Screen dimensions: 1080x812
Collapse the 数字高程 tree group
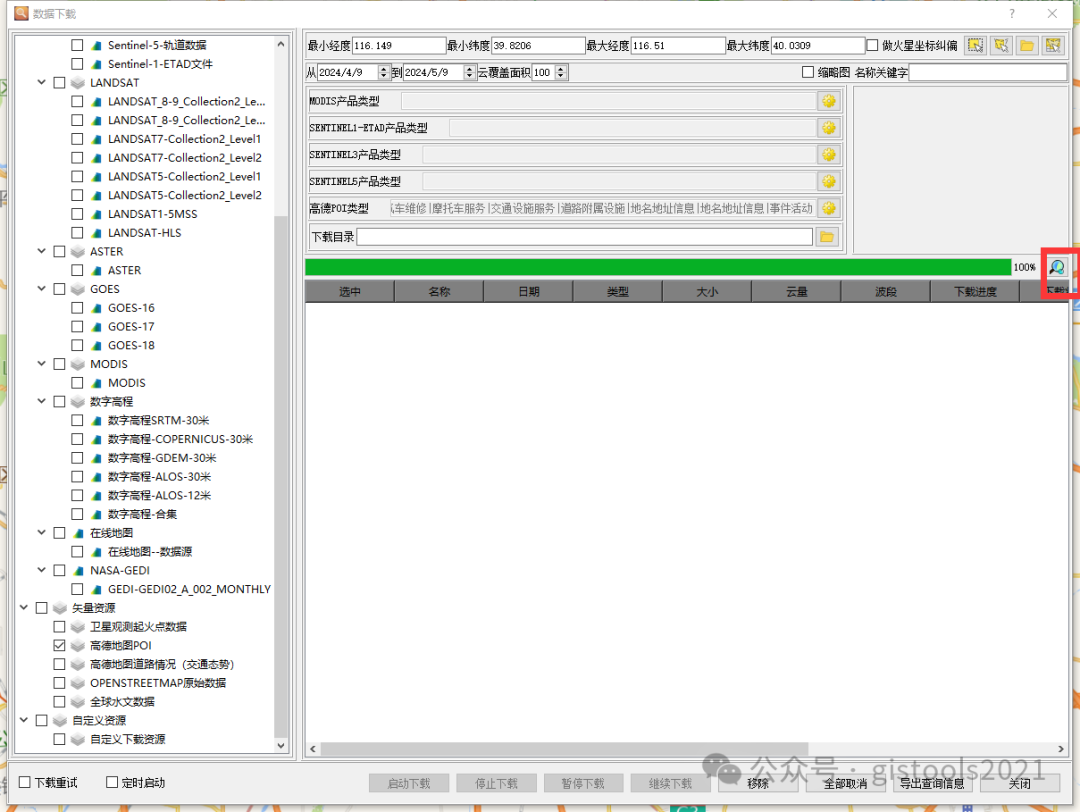pyautogui.click(x=41, y=402)
